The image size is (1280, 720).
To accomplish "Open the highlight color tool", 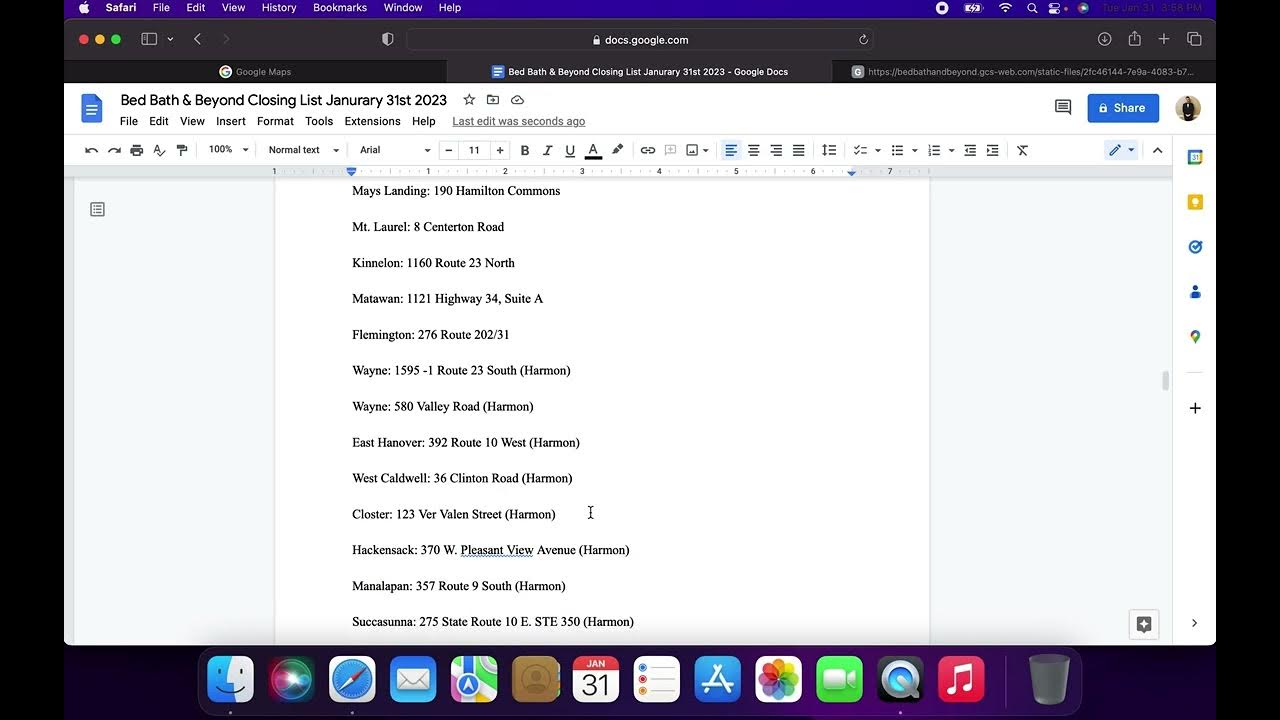I will point(617,150).
